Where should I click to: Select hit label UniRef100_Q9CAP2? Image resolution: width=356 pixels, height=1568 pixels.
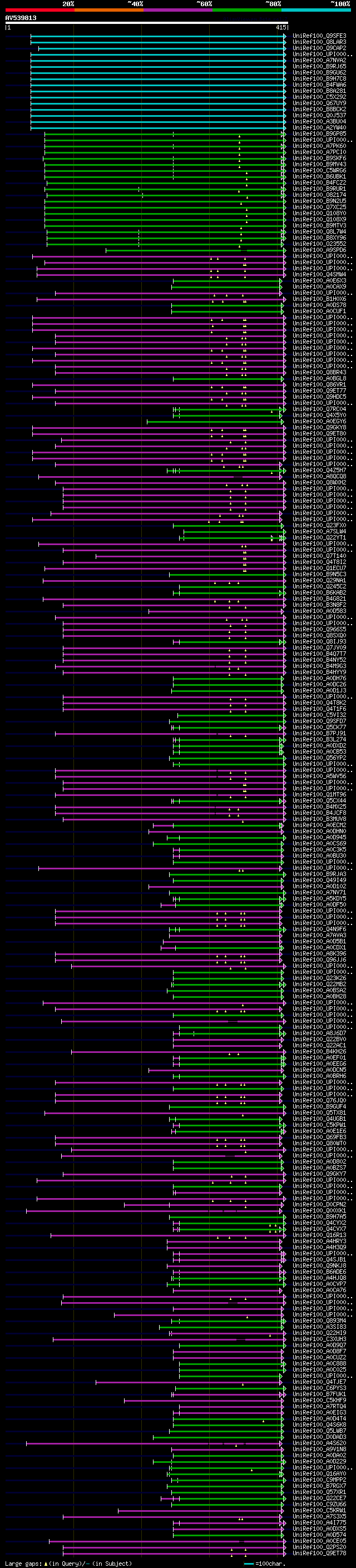319,48
